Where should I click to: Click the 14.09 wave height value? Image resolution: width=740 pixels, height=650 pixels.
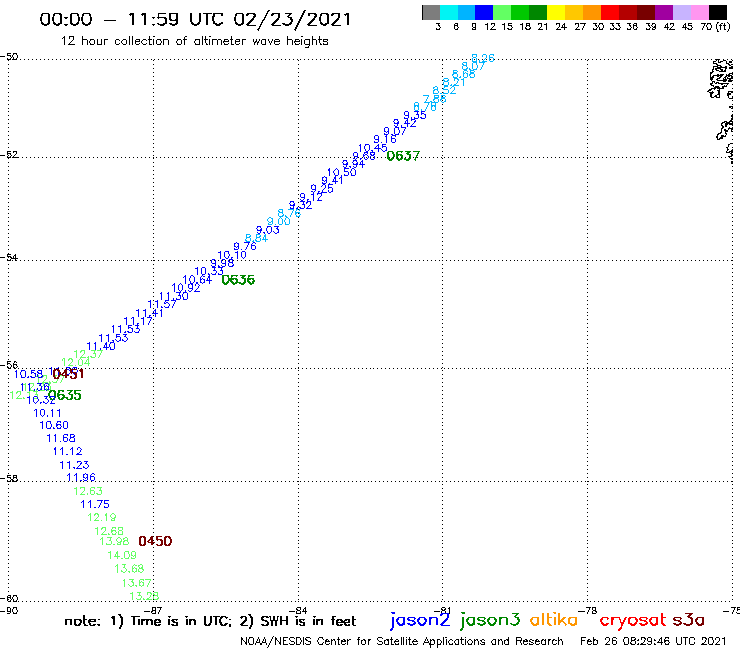pos(122,555)
